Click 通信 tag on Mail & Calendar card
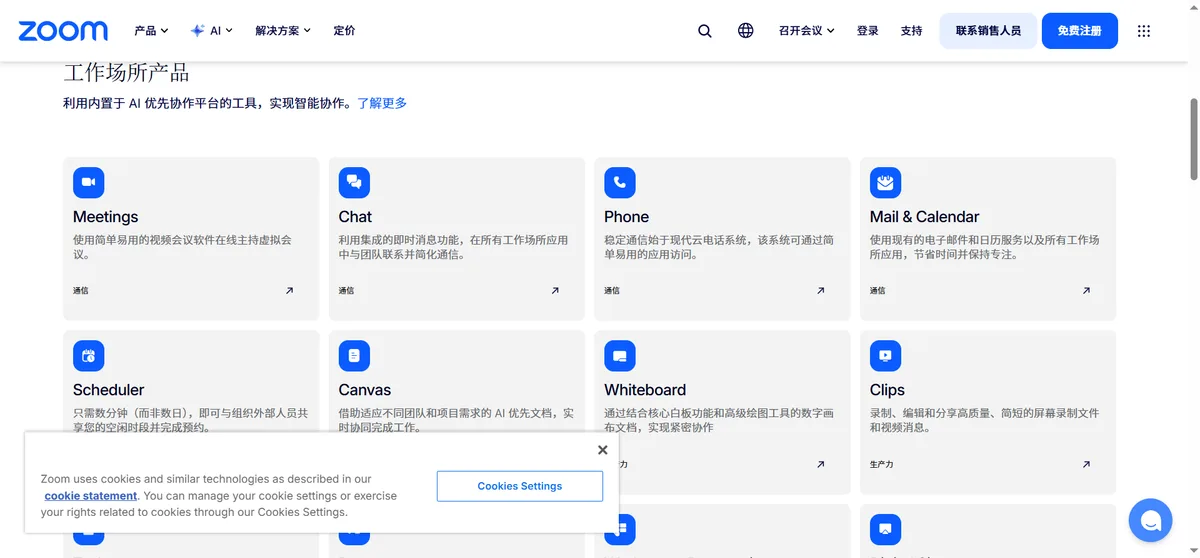Viewport: 1200px width, 558px height. [877, 291]
